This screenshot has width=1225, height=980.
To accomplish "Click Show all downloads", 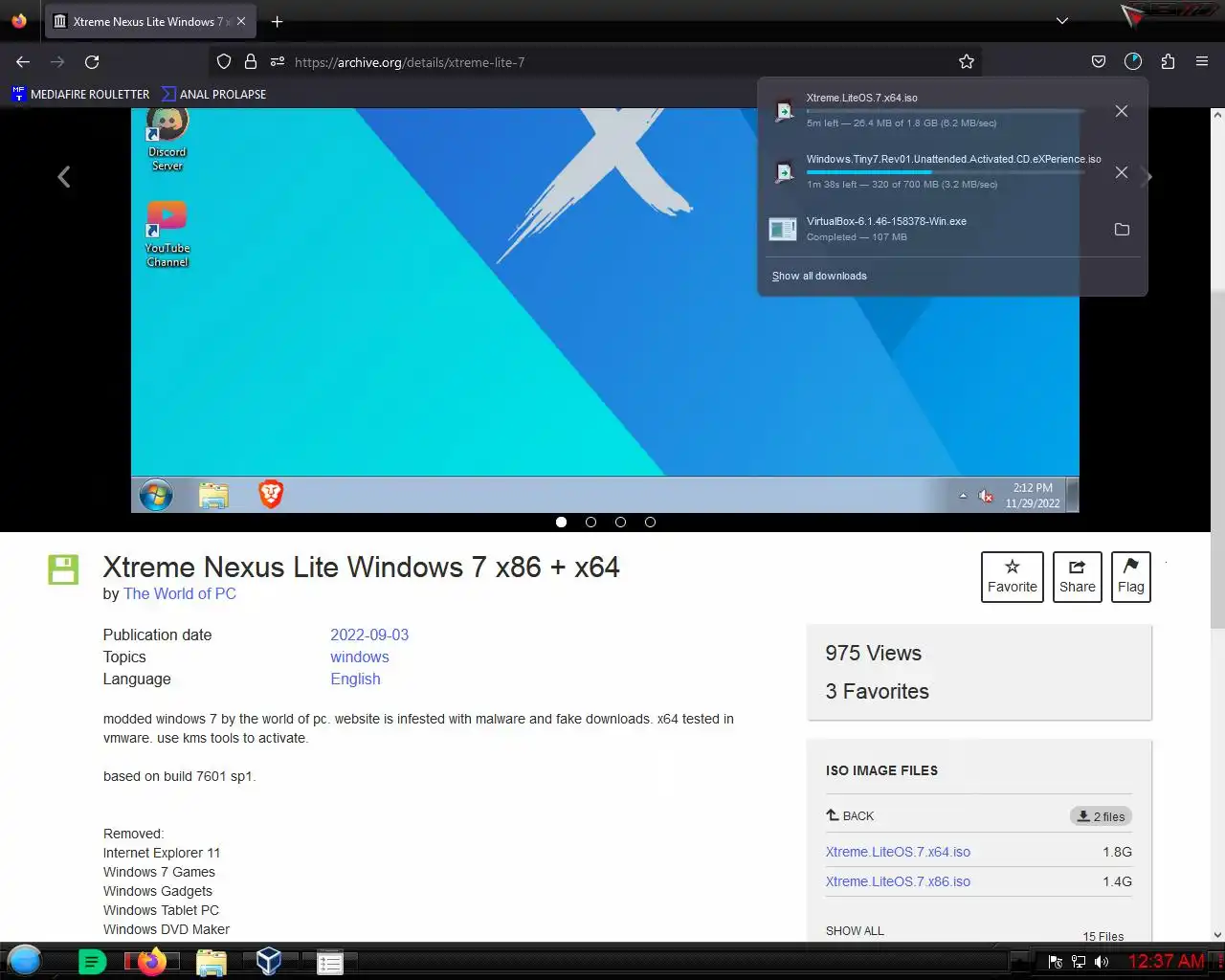I will click(819, 276).
